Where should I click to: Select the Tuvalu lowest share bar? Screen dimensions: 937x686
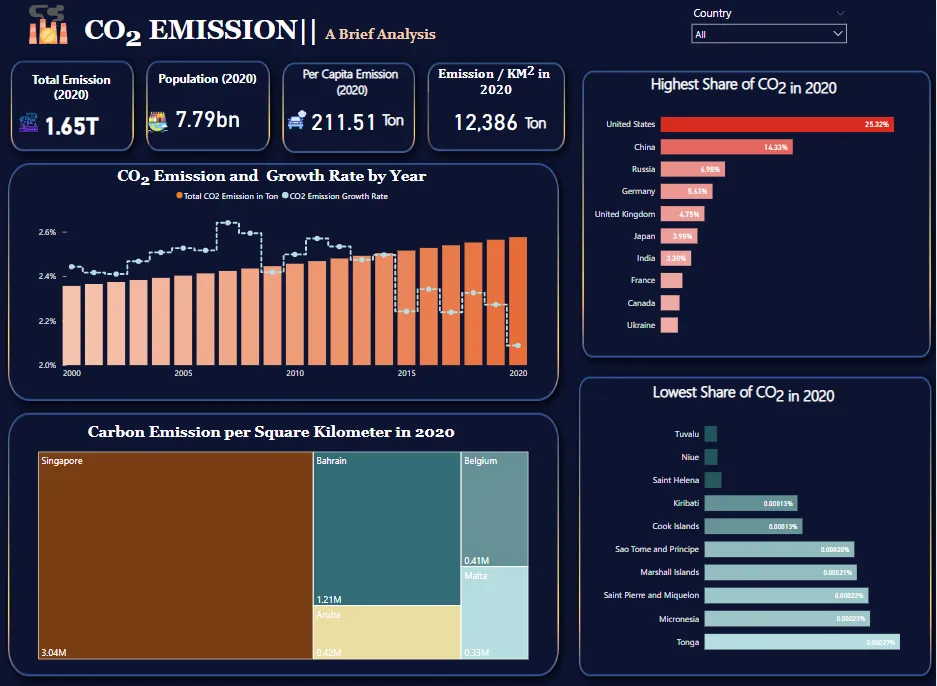click(x=711, y=434)
